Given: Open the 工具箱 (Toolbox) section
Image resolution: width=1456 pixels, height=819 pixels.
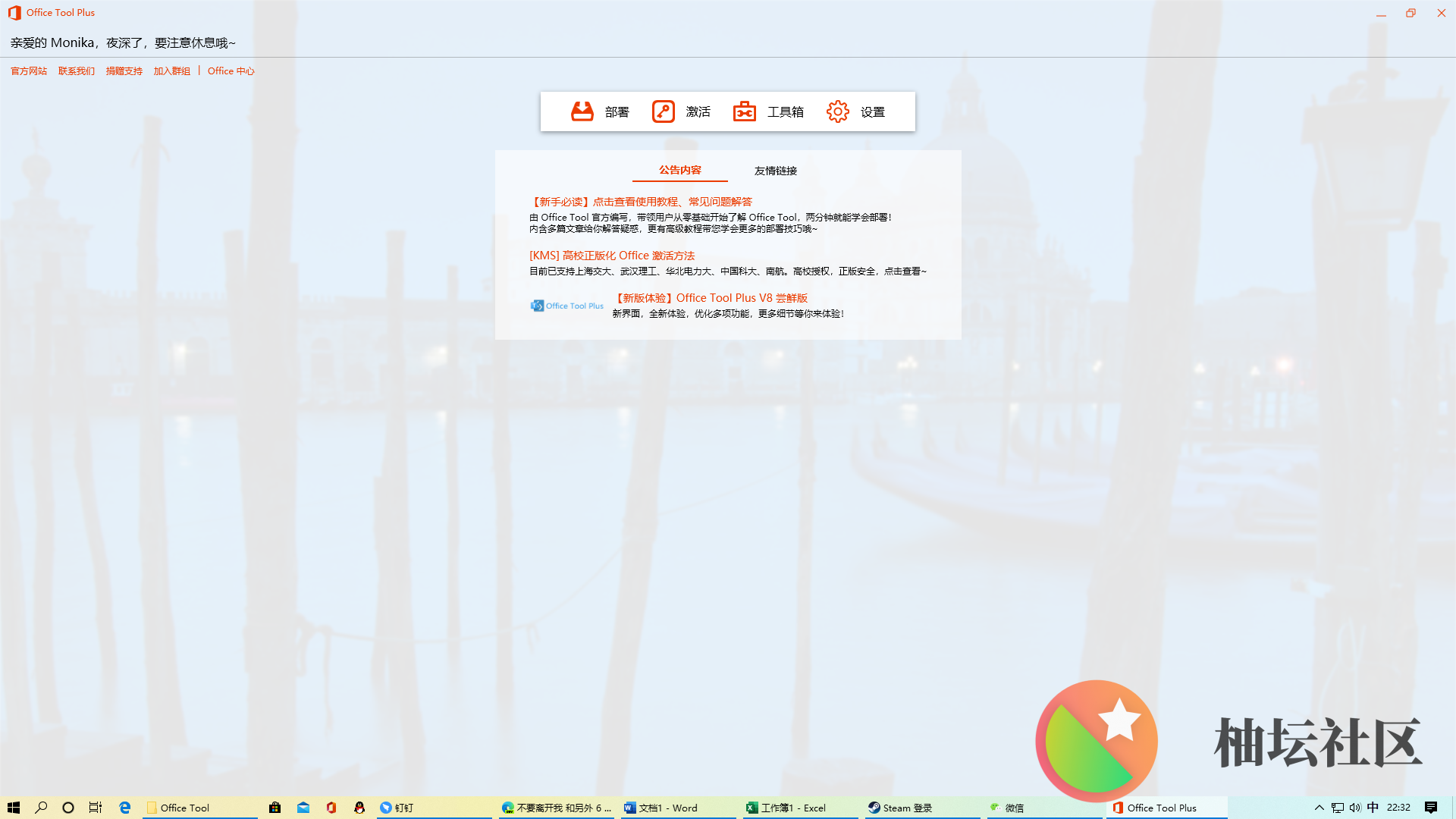Looking at the screenshot, I should [x=767, y=111].
